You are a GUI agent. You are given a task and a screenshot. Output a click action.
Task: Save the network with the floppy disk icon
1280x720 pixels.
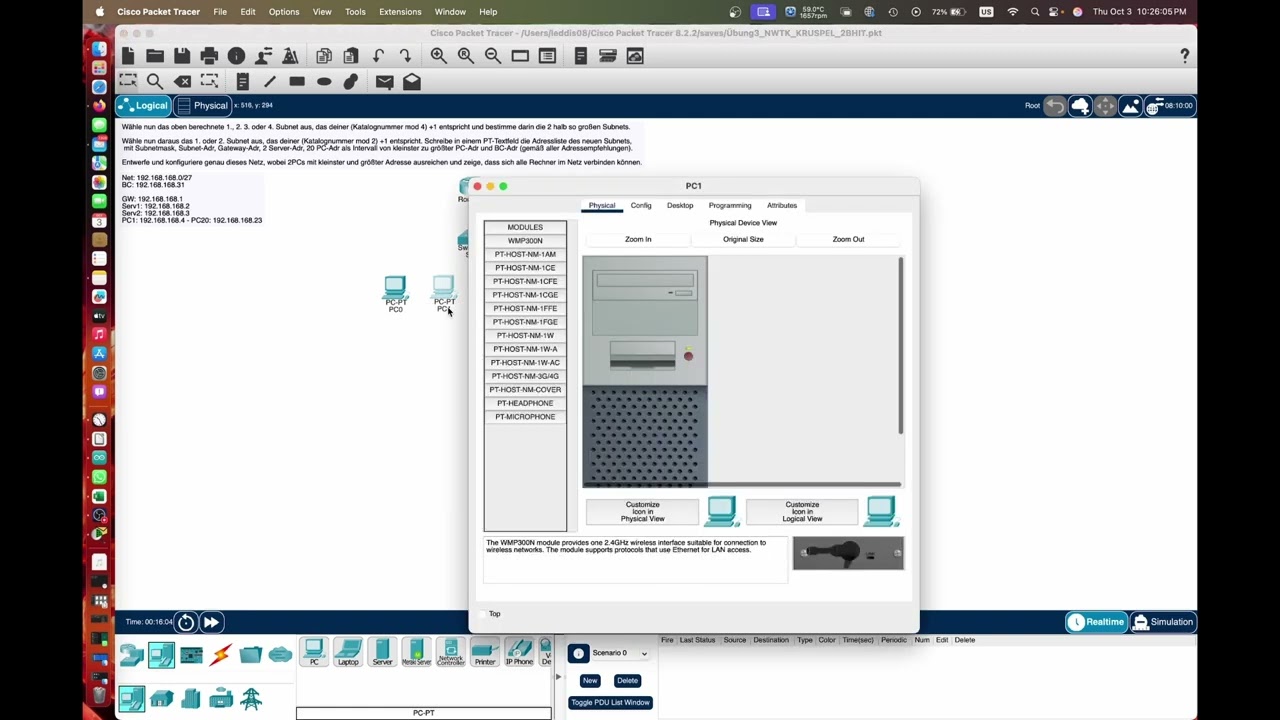(182, 56)
